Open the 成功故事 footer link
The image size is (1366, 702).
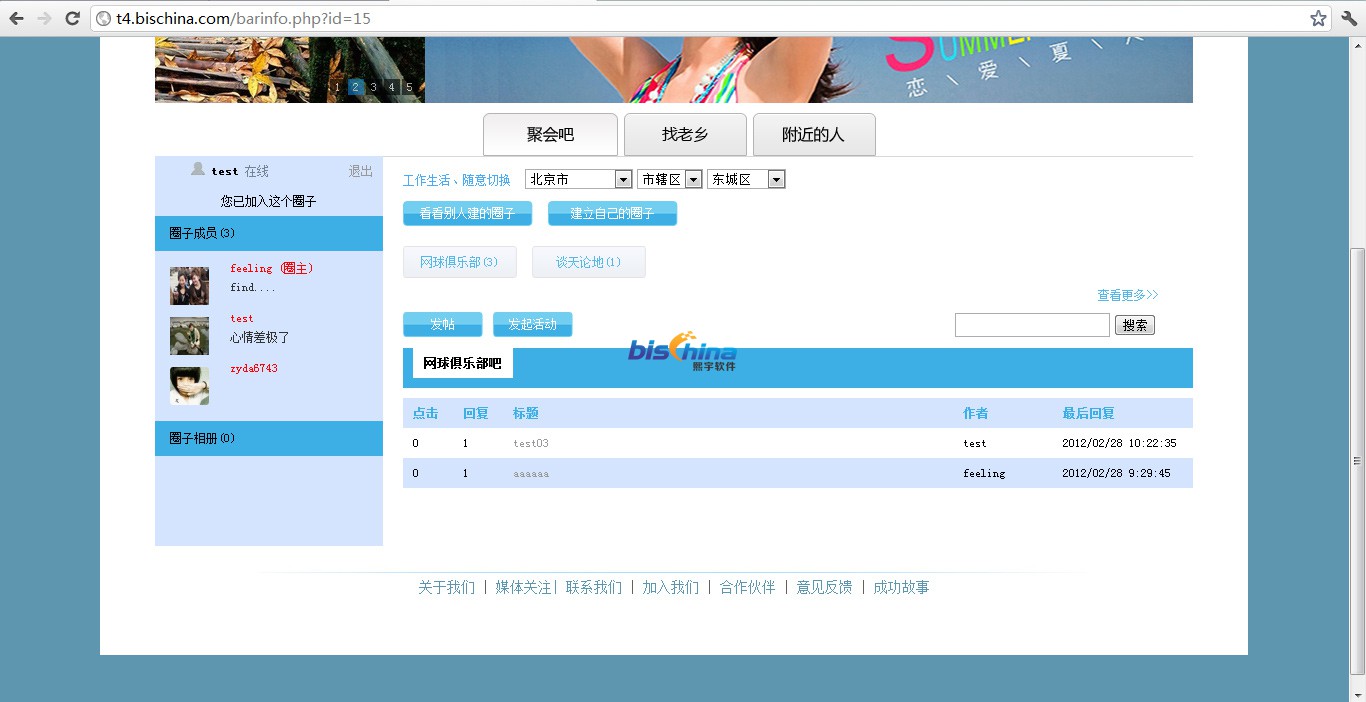click(x=901, y=587)
